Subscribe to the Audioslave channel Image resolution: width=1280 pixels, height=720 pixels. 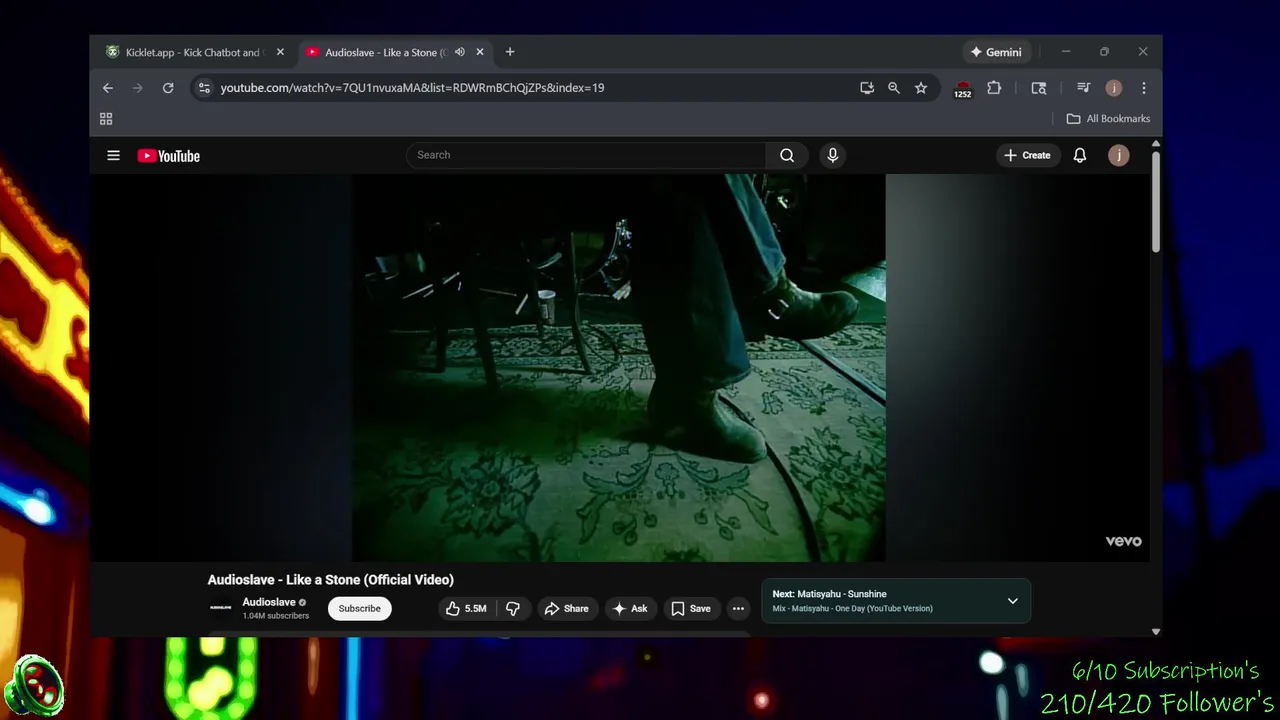pyautogui.click(x=359, y=608)
